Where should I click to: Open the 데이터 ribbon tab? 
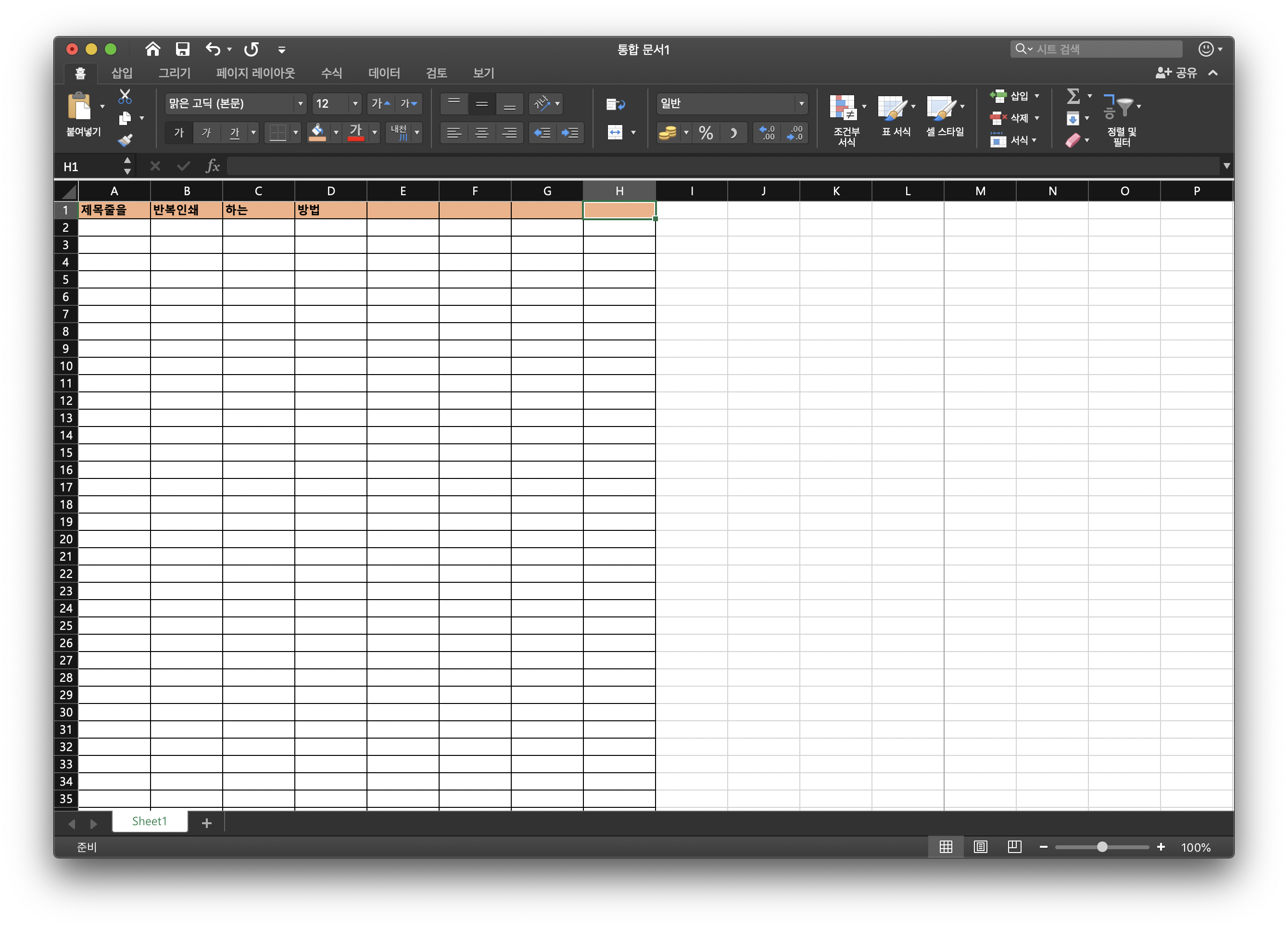coord(384,73)
